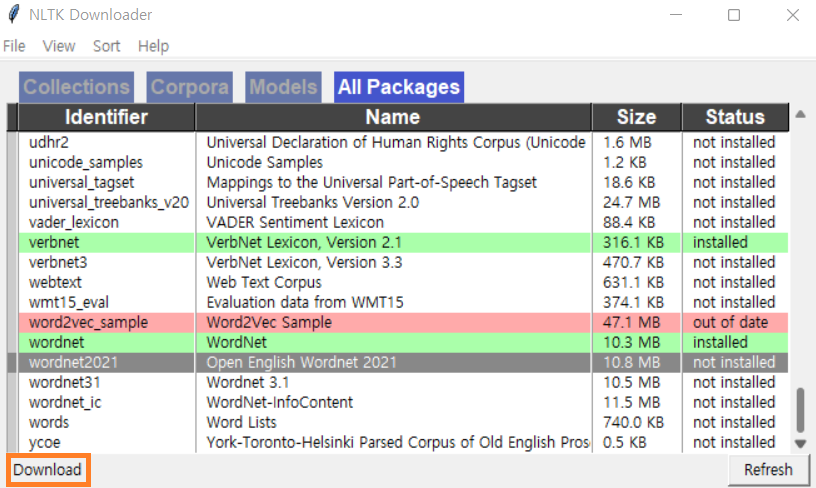The width and height of the screenshot is (816, 488).
Task: Select the wmt15_eval identifier
Action: click(69, 302)
